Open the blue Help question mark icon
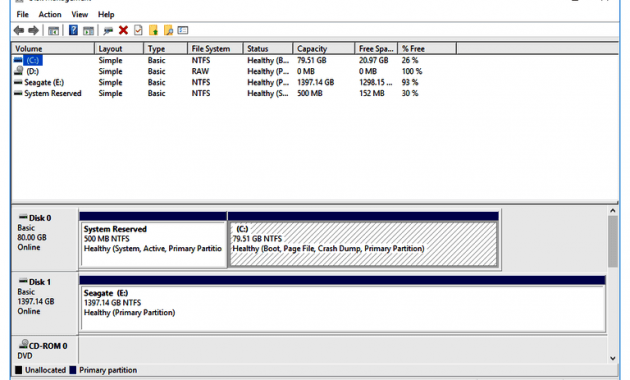 point(73,30)
